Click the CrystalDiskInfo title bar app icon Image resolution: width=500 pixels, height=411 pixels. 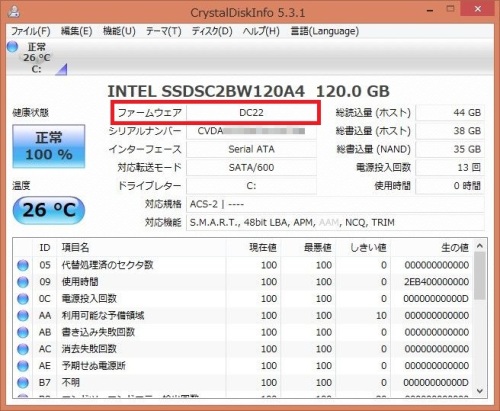(x=14, y=11)
